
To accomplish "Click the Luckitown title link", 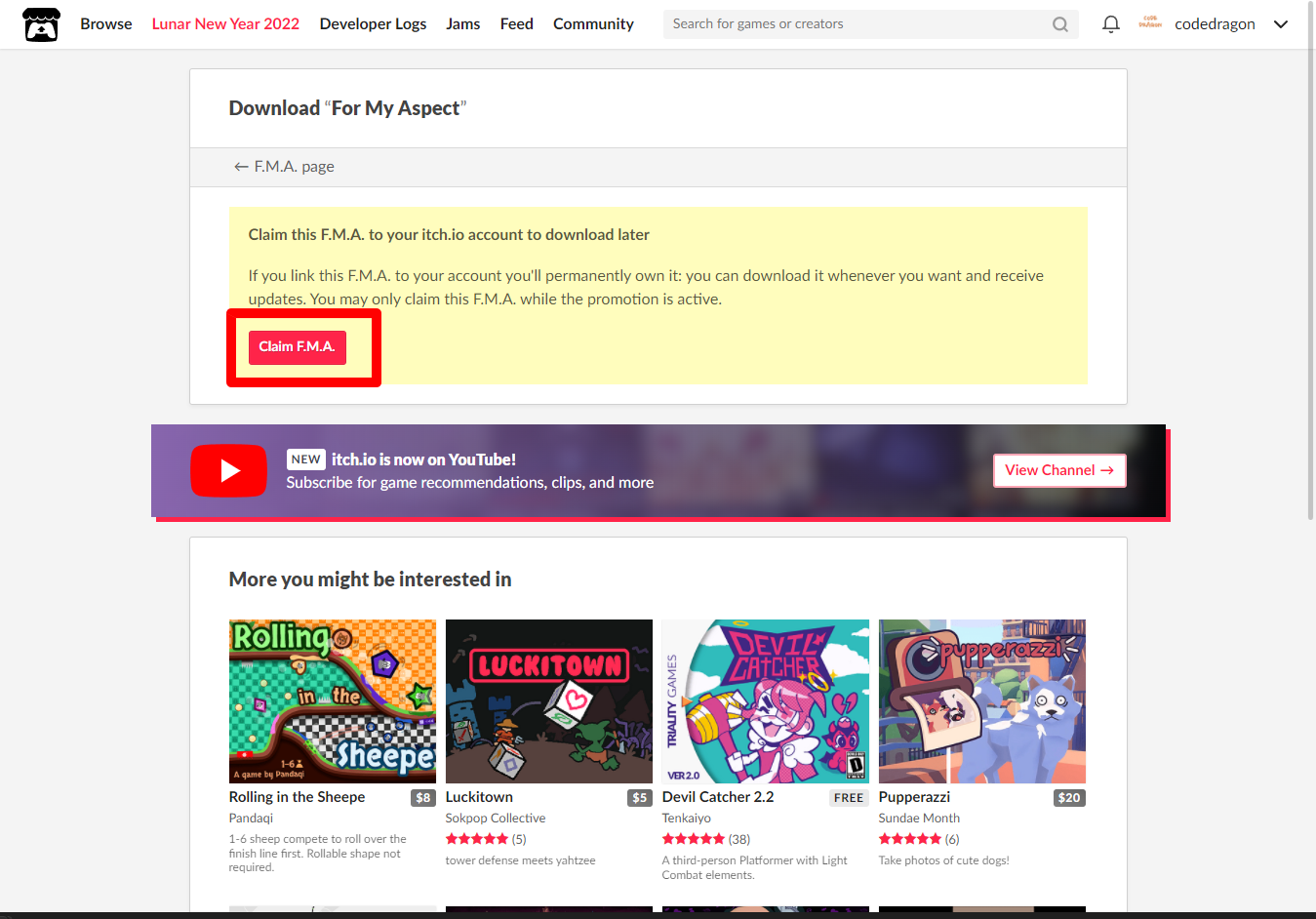I will click(x=479, y=797).
